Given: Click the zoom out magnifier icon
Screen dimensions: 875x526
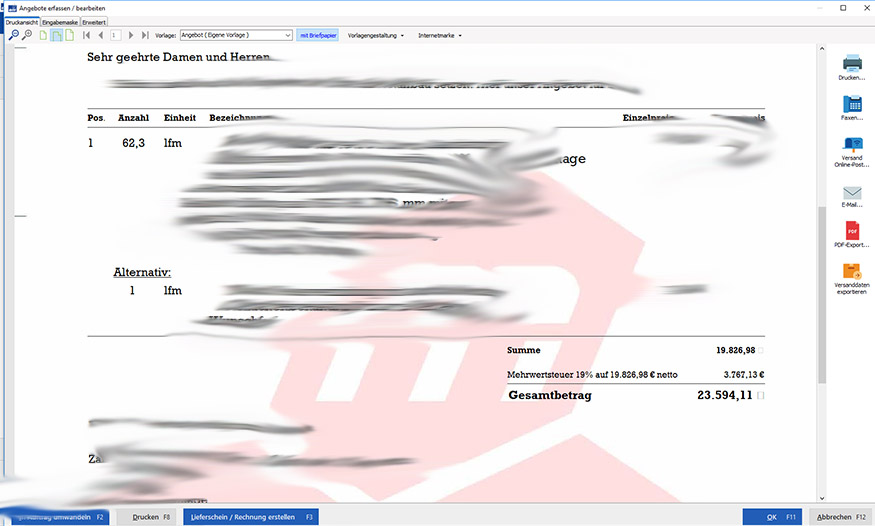Looking at the screenshot, I should click(14, 35).
